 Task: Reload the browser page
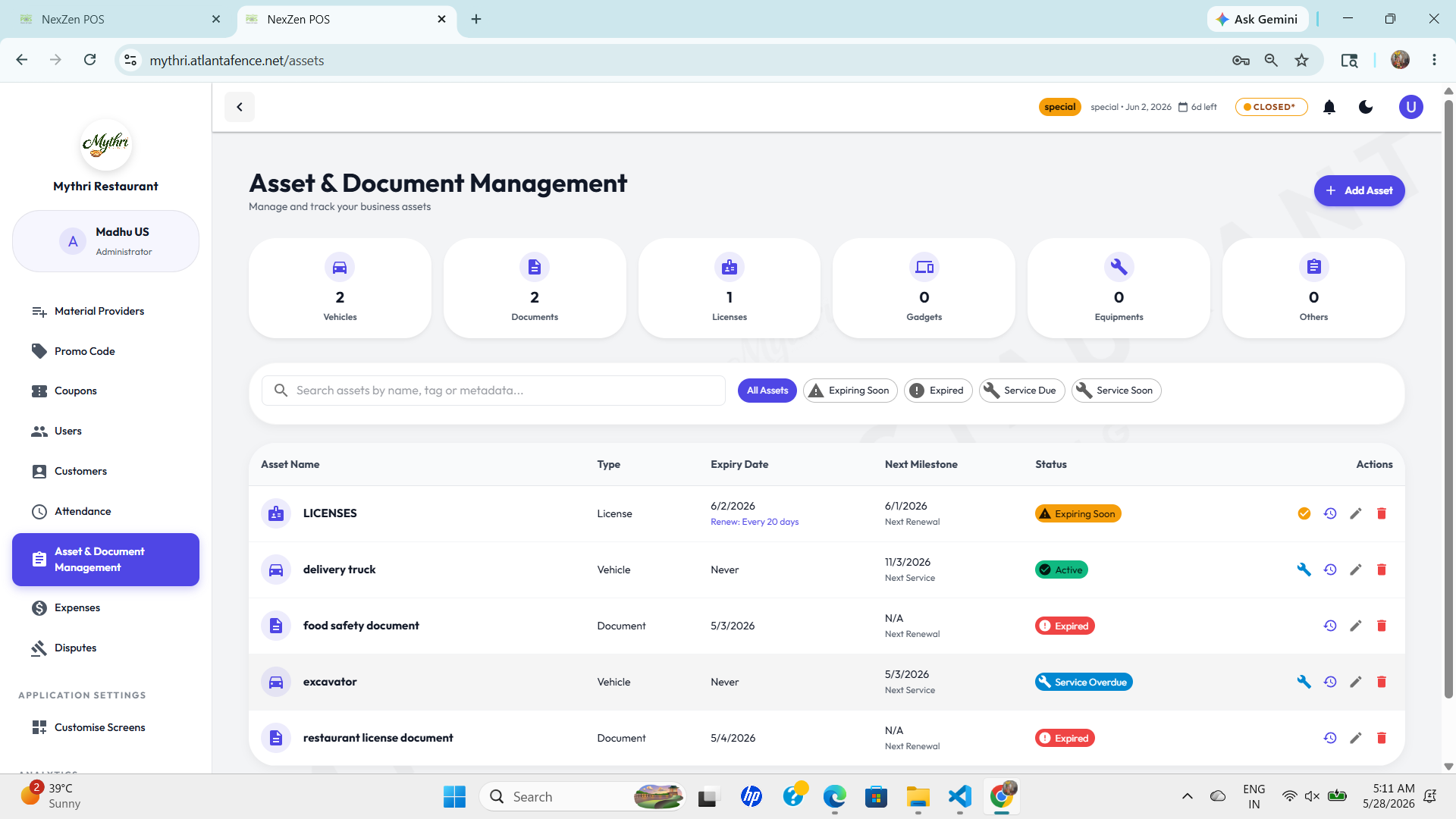(x=89, y=60)
